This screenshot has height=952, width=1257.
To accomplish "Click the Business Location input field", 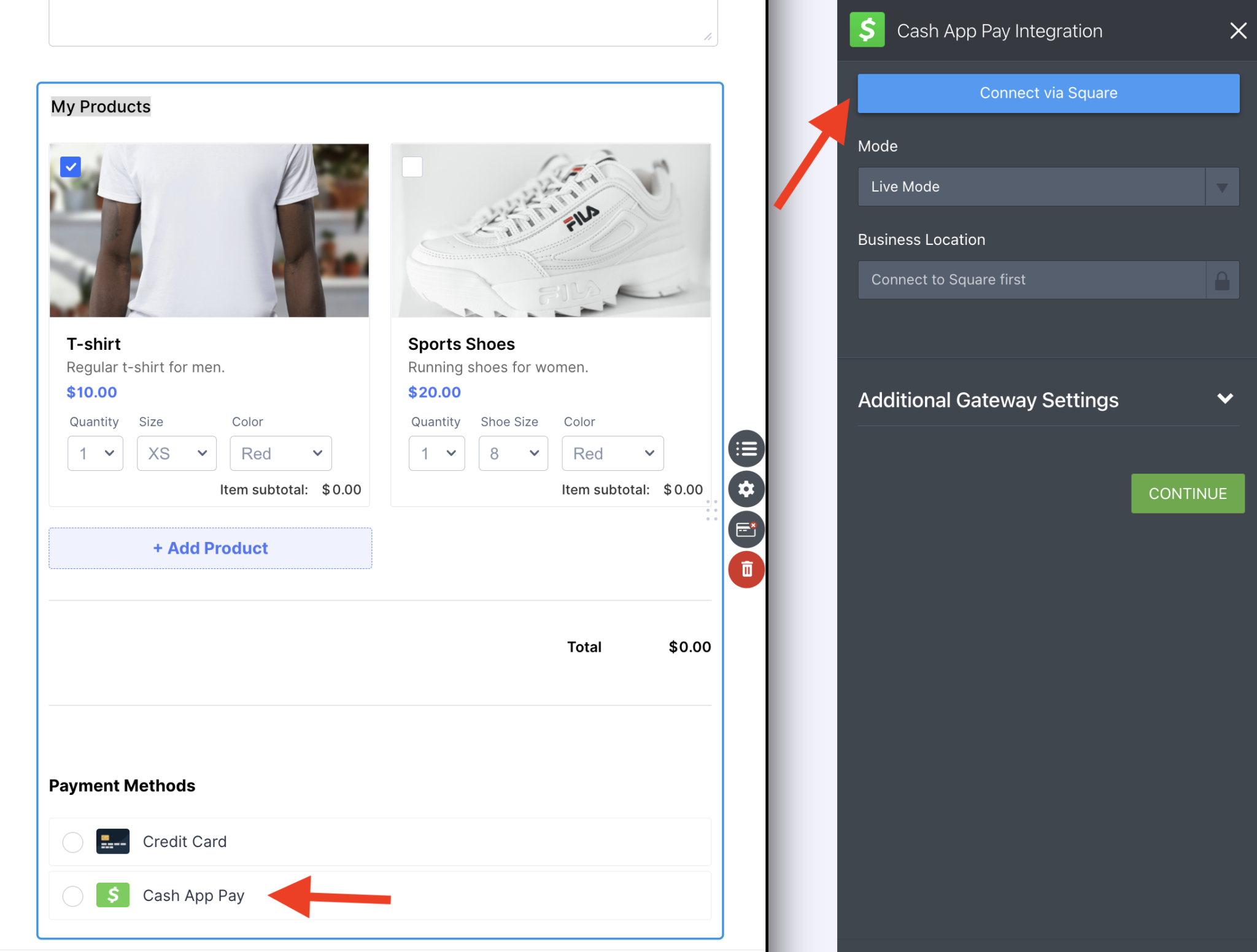I will (x=1031, y=280).
